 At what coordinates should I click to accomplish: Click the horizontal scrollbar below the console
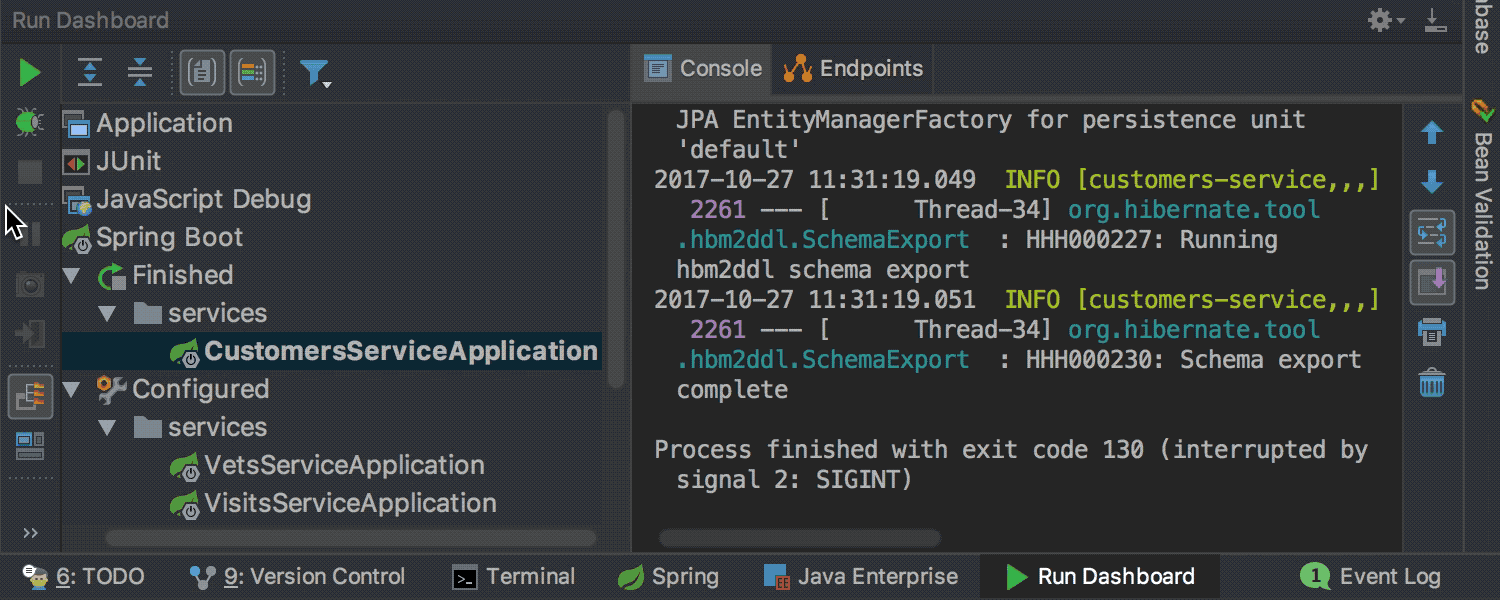pyautogui.click(x=800, y=539)
